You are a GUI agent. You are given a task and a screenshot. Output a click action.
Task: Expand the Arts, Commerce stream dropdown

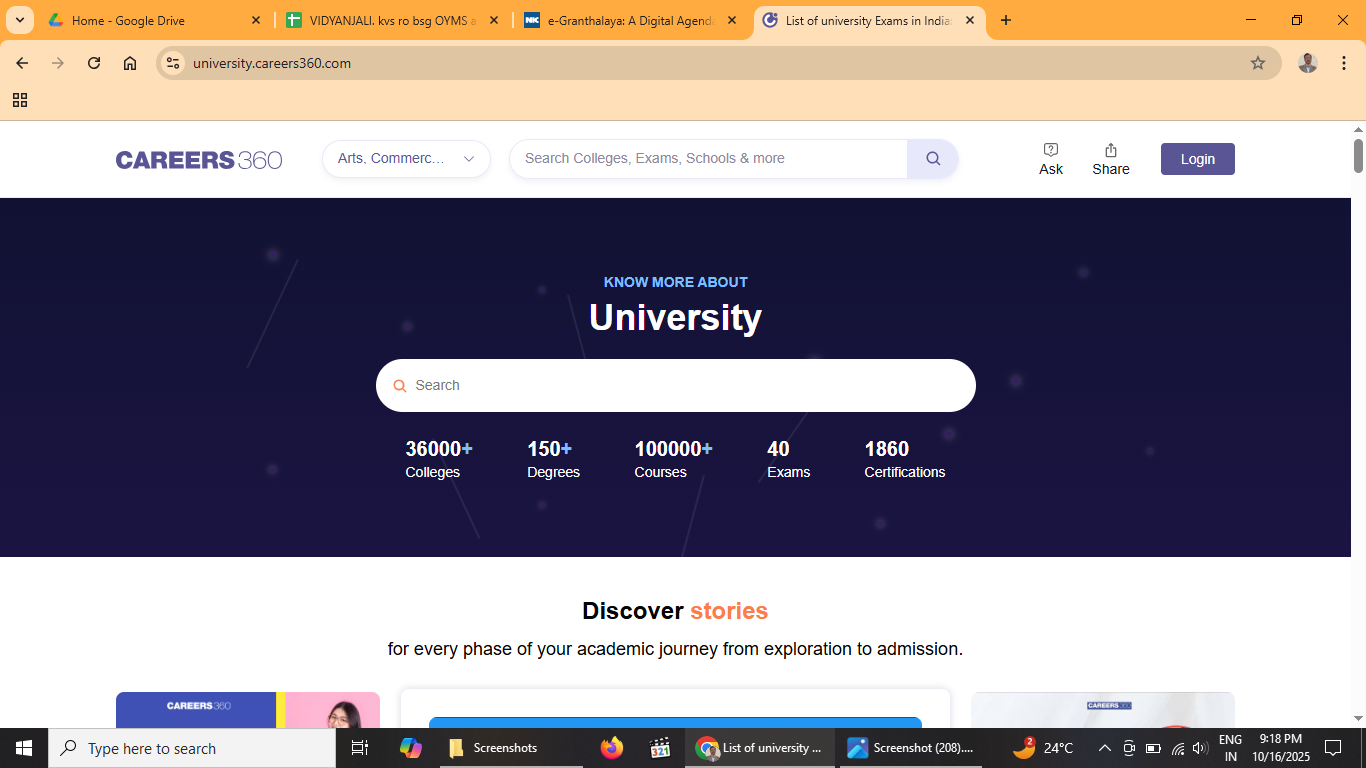406,159
